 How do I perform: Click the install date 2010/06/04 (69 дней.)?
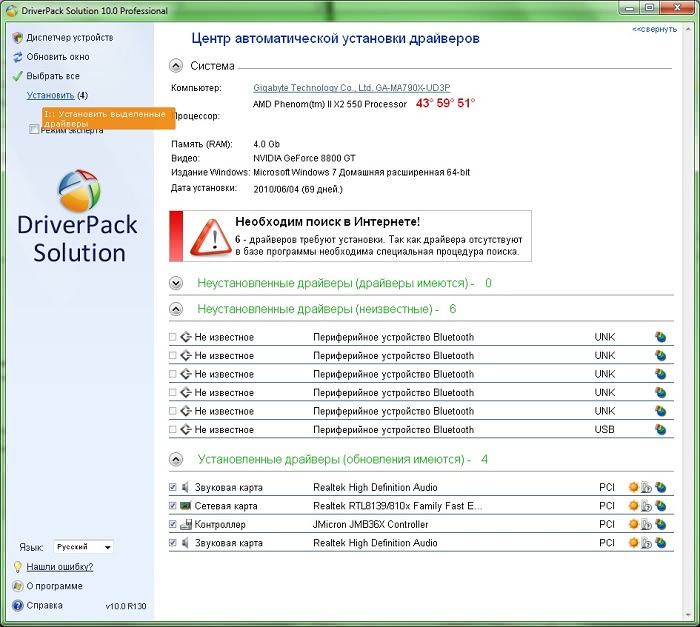pyautogui.click(x=298, y=189)
